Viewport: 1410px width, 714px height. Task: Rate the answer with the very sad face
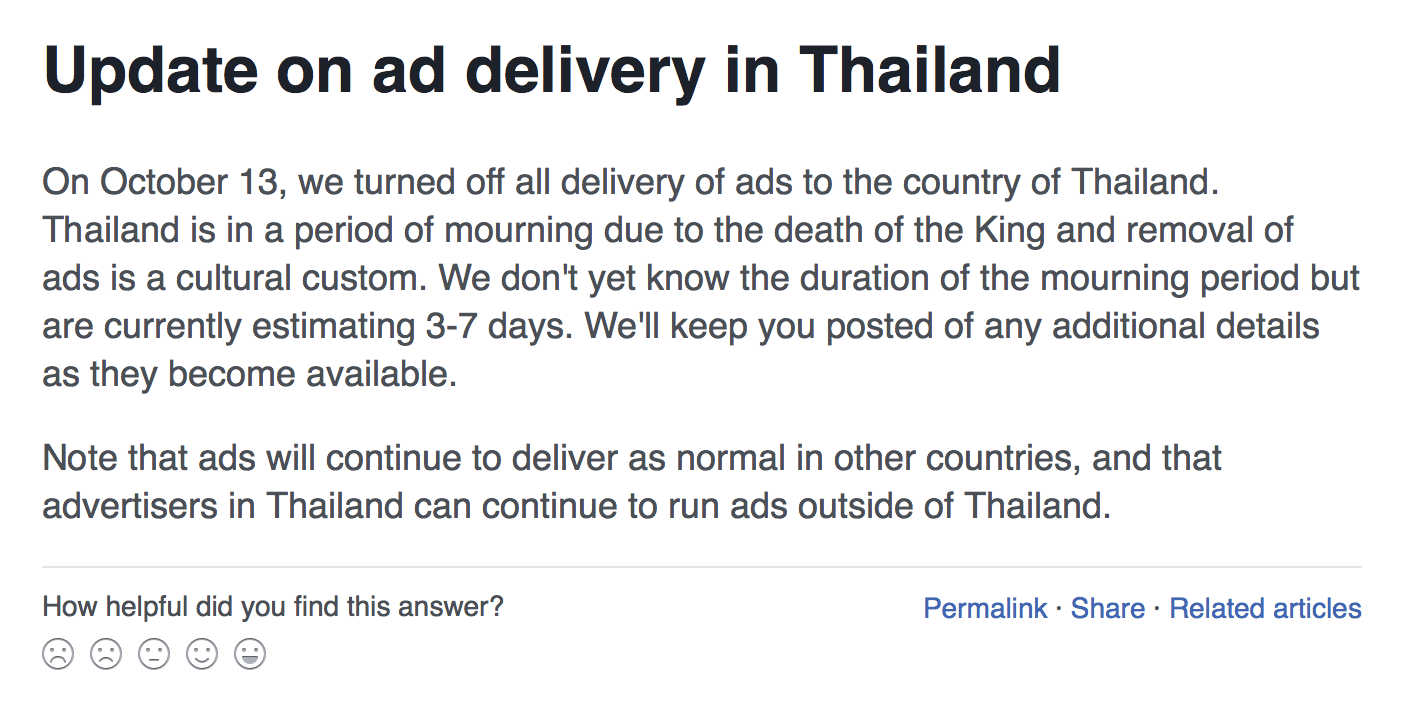[58, 656]
